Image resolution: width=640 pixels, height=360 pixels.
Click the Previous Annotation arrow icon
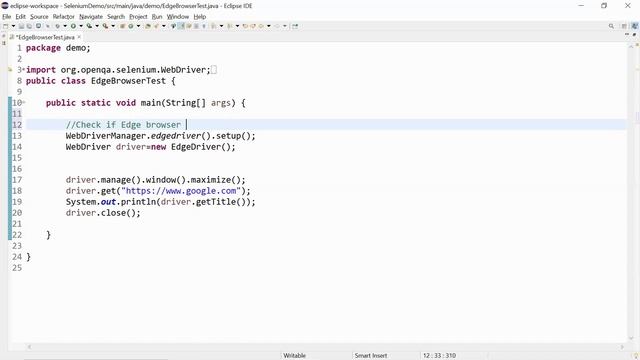230,26
